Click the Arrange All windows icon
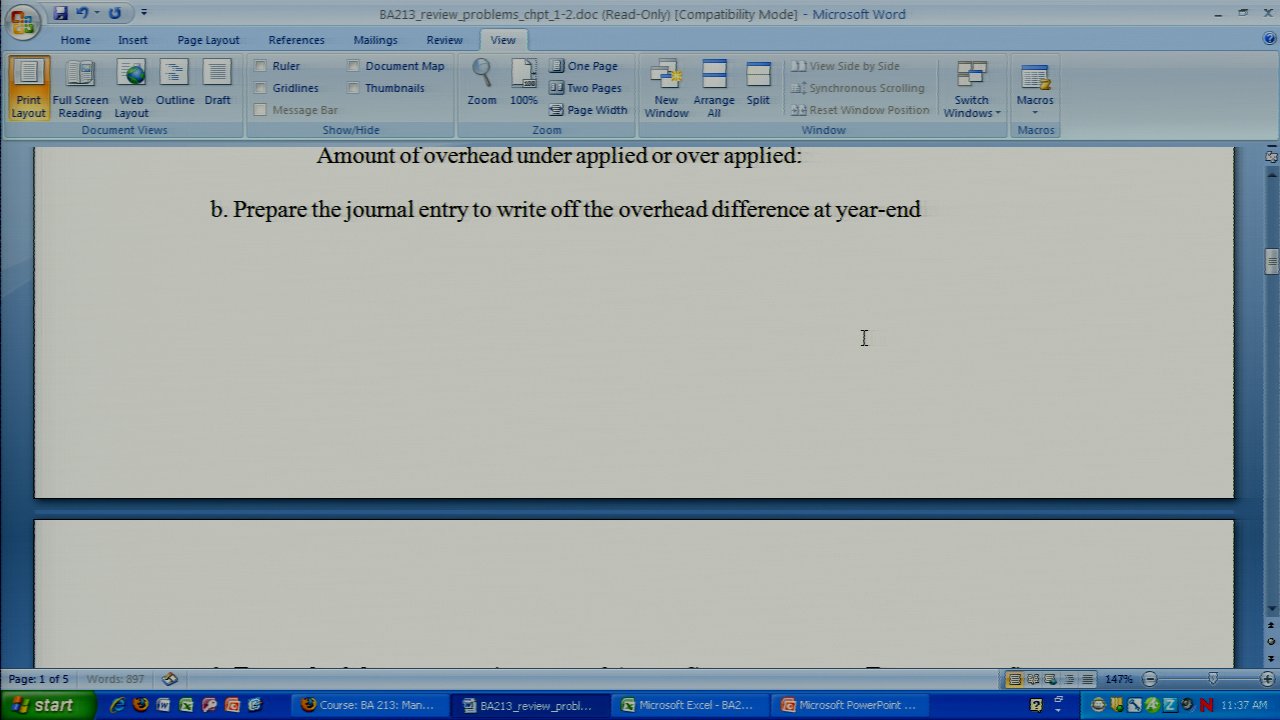This screenshot has width=1280, height=720. (x=714, y=87)
